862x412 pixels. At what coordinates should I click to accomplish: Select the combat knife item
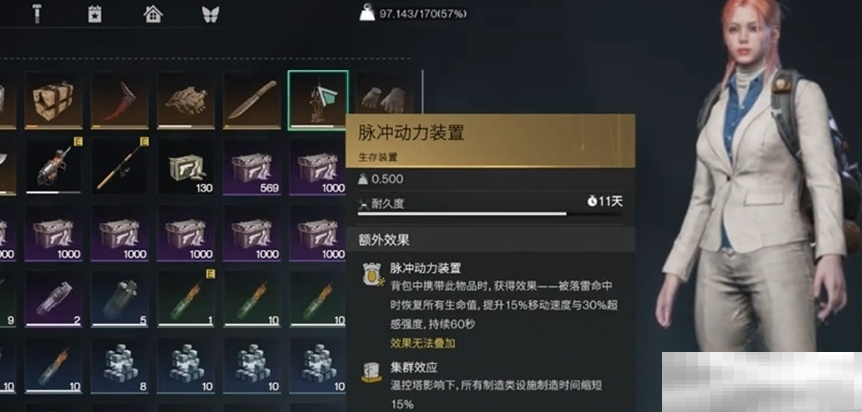(252, 100)
